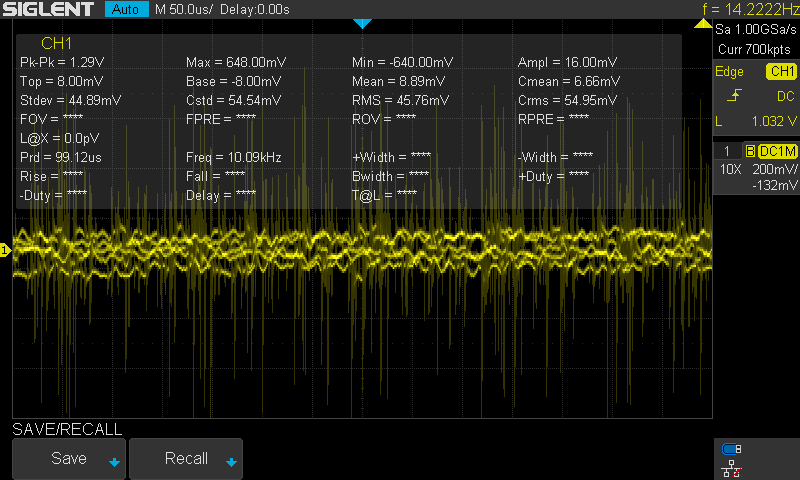The width and height of the screenshot is (800, 480).
Task: Click the M 50.0us timebase readout
Action: [184, 9]
